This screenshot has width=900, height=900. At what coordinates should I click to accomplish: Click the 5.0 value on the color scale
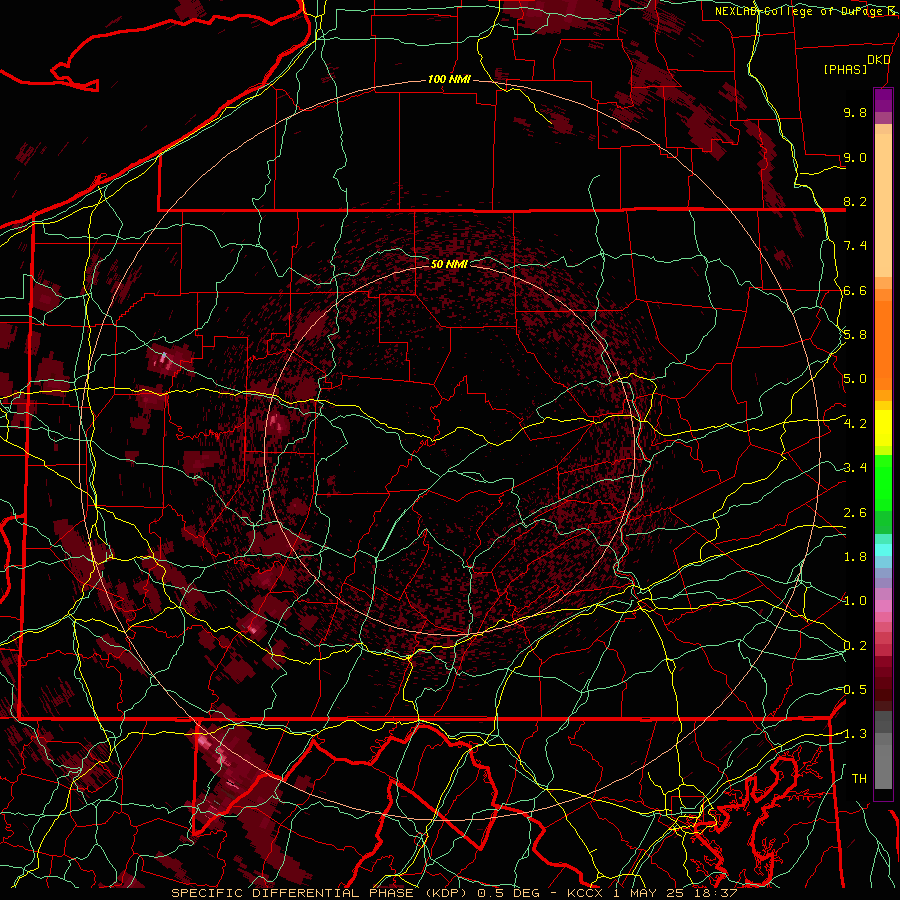tap(855, 379)
